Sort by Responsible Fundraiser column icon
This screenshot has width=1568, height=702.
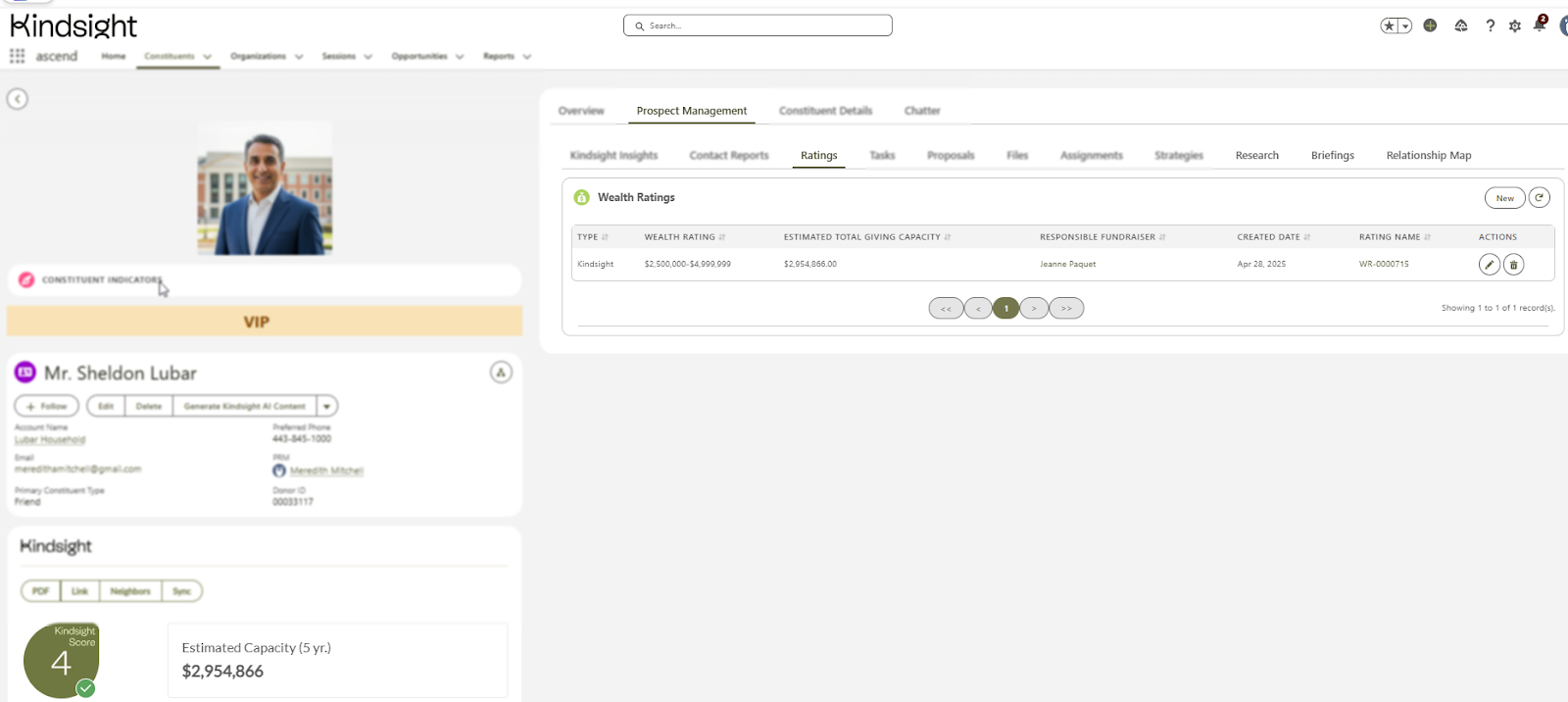[x=1162, y=237]
